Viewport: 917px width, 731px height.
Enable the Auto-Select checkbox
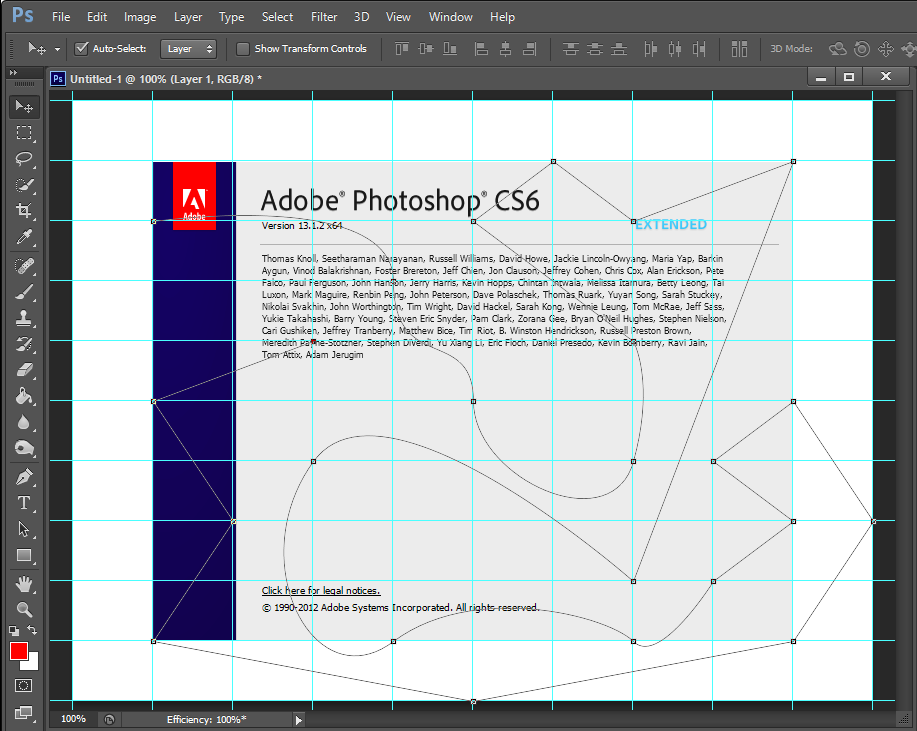click(x=82, y=48)
